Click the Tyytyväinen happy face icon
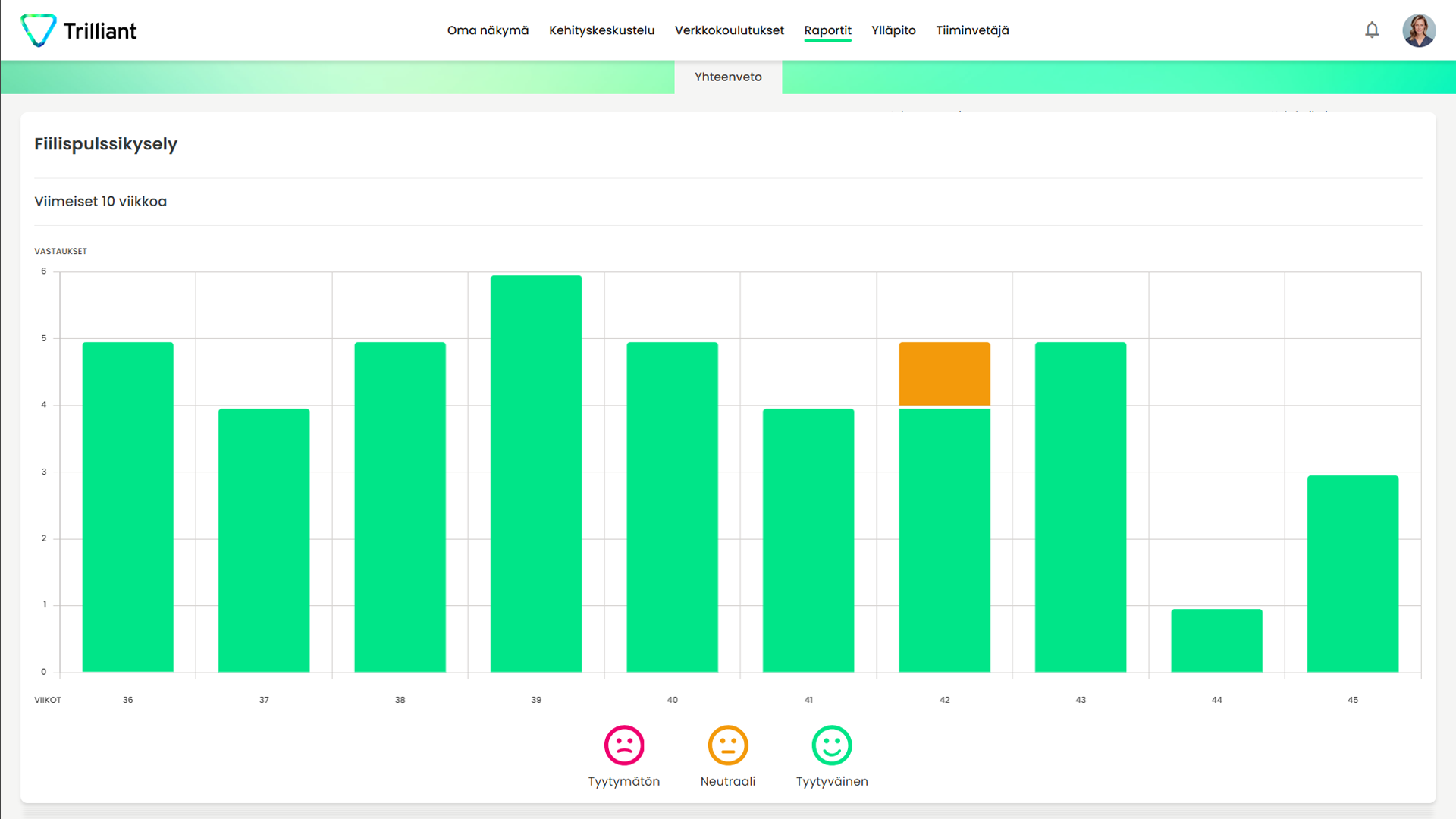The width and height of the screenshot is (1456, 819). (x=832, y=745)
